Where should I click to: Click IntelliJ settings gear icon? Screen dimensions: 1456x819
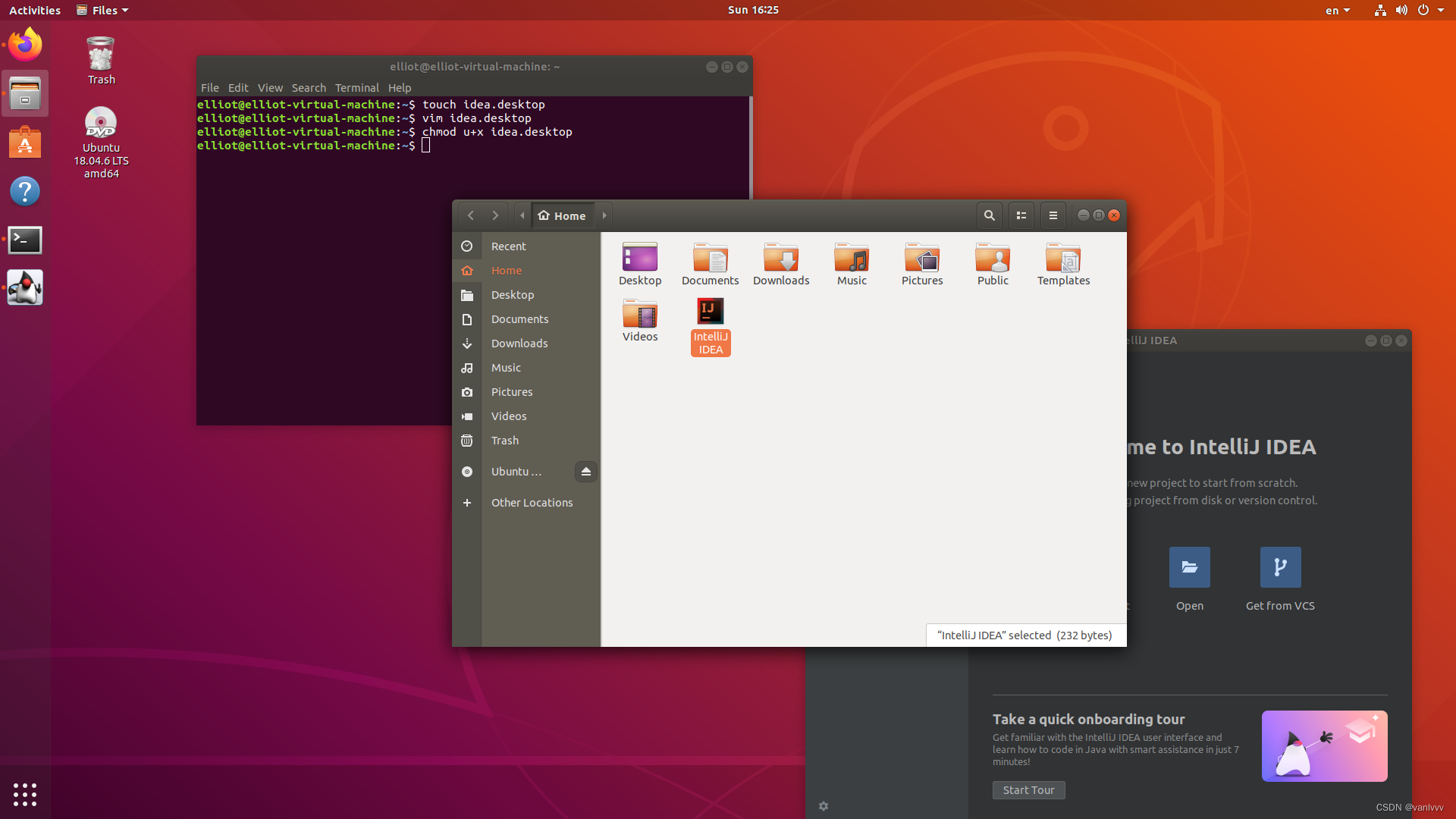(x=824, y=806)
